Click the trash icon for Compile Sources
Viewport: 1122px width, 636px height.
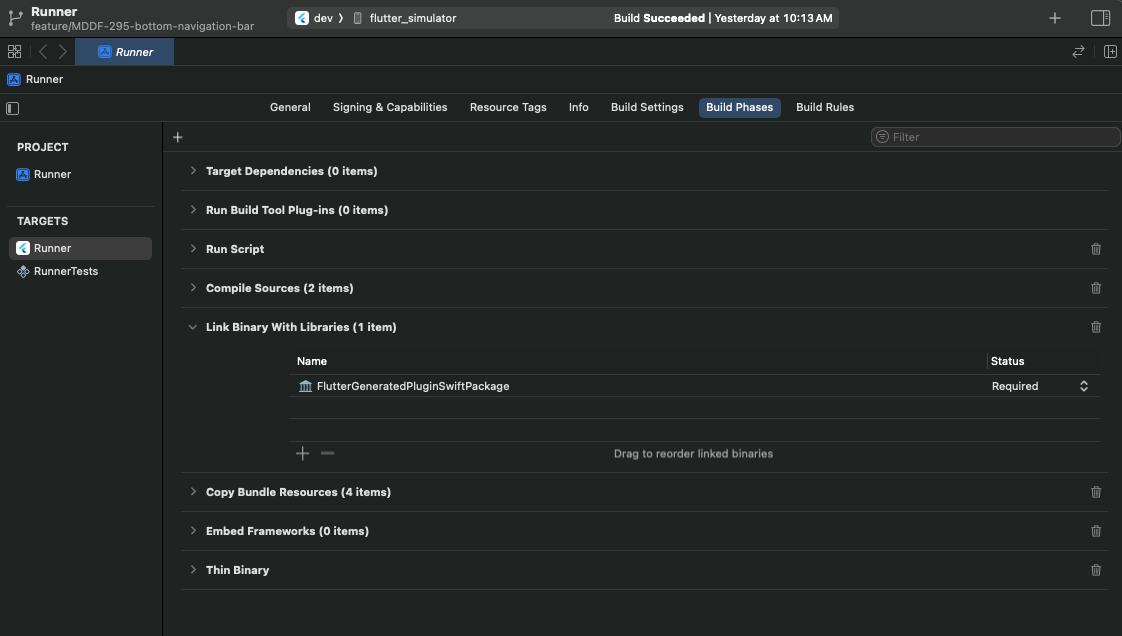[x=1096, y=288]
